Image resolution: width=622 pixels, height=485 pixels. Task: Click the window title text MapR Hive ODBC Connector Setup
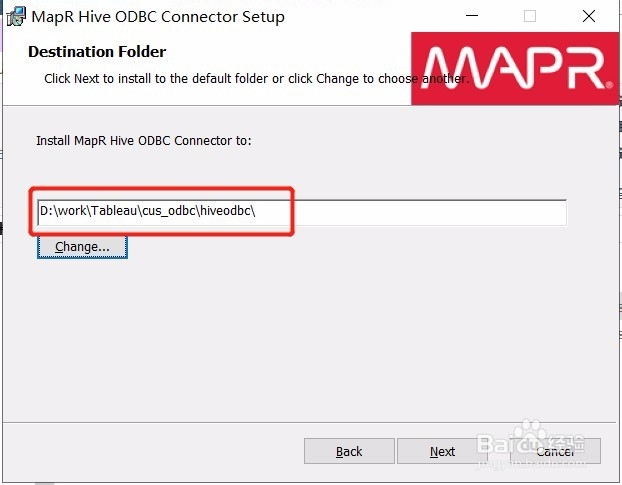click(x=158, y=17)
